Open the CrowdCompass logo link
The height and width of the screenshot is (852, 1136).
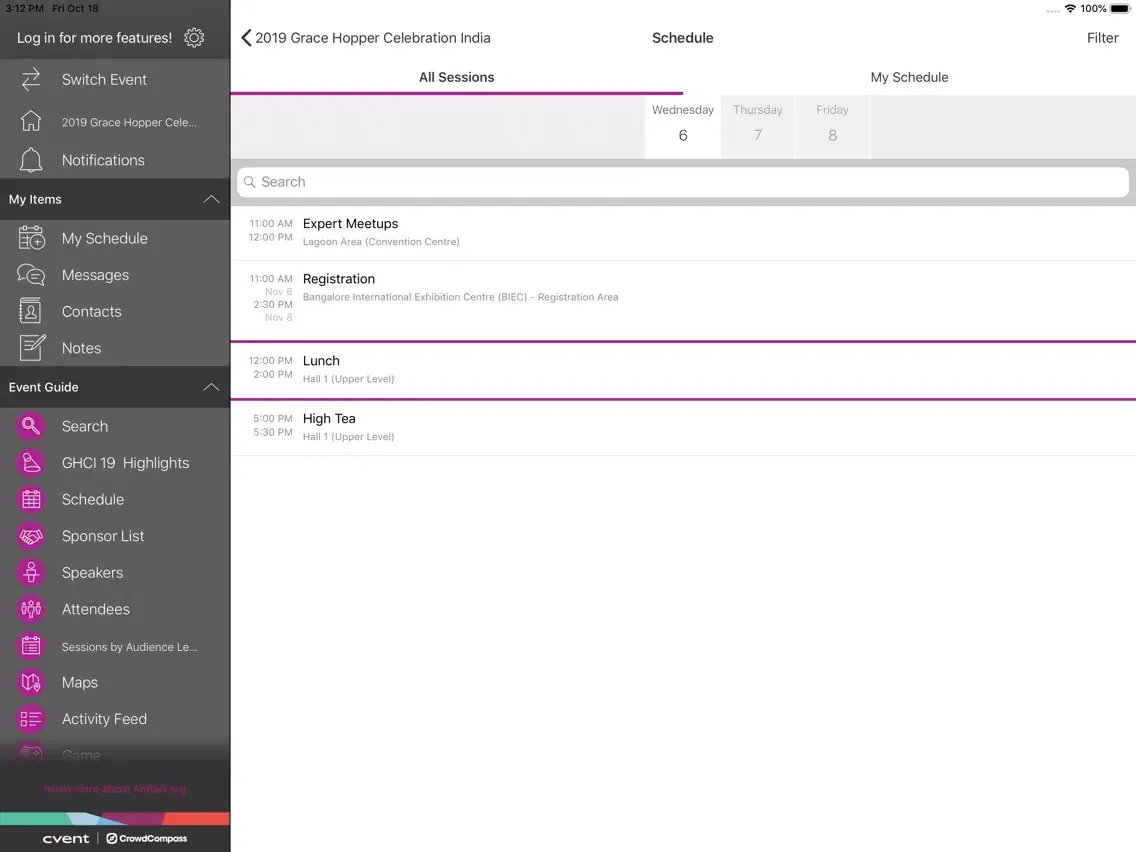146,838
